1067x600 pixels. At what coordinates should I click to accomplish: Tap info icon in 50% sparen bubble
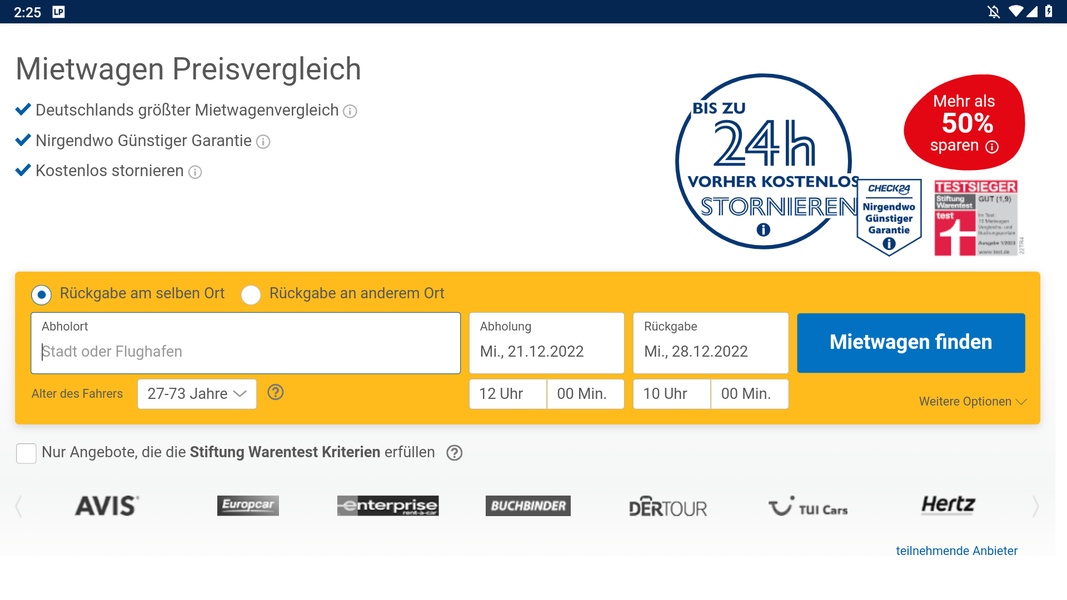992,146
